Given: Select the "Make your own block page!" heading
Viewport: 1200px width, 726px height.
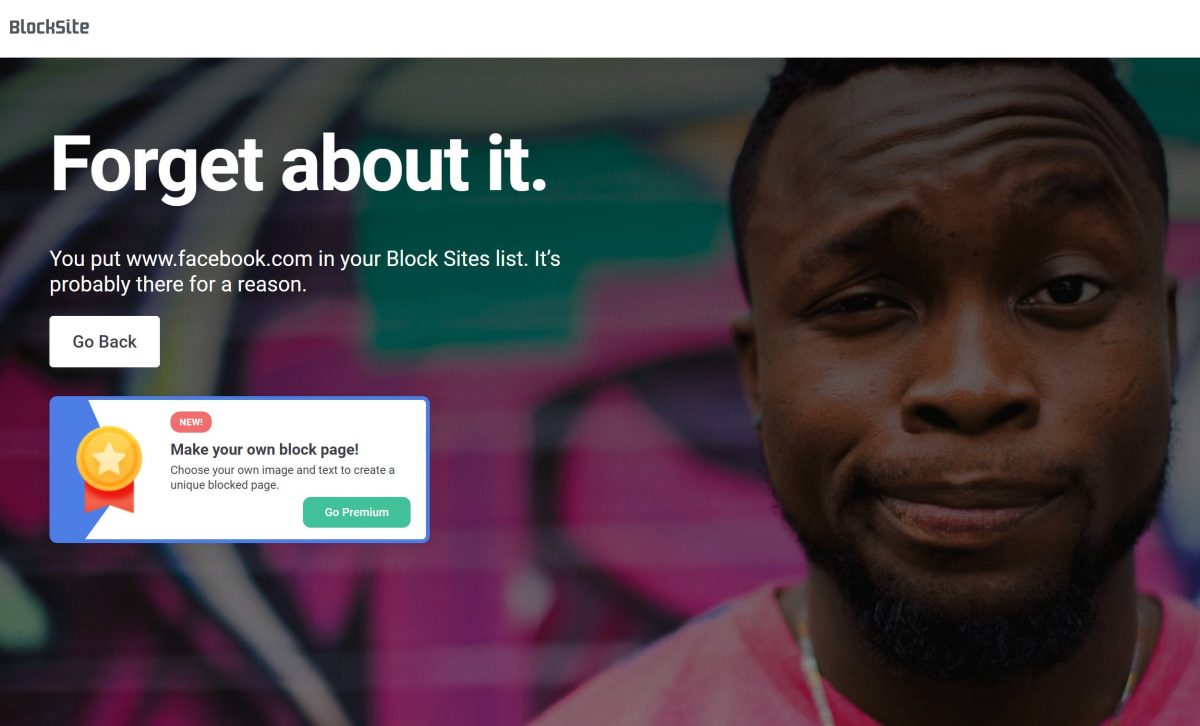Looking at the screenshot, I should click(264, 450).
